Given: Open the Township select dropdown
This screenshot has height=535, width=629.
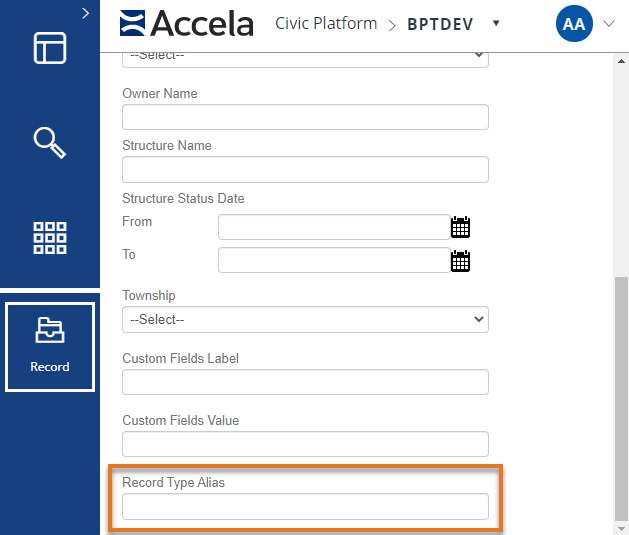Looking at the screenshot, I should click(305, 320).
